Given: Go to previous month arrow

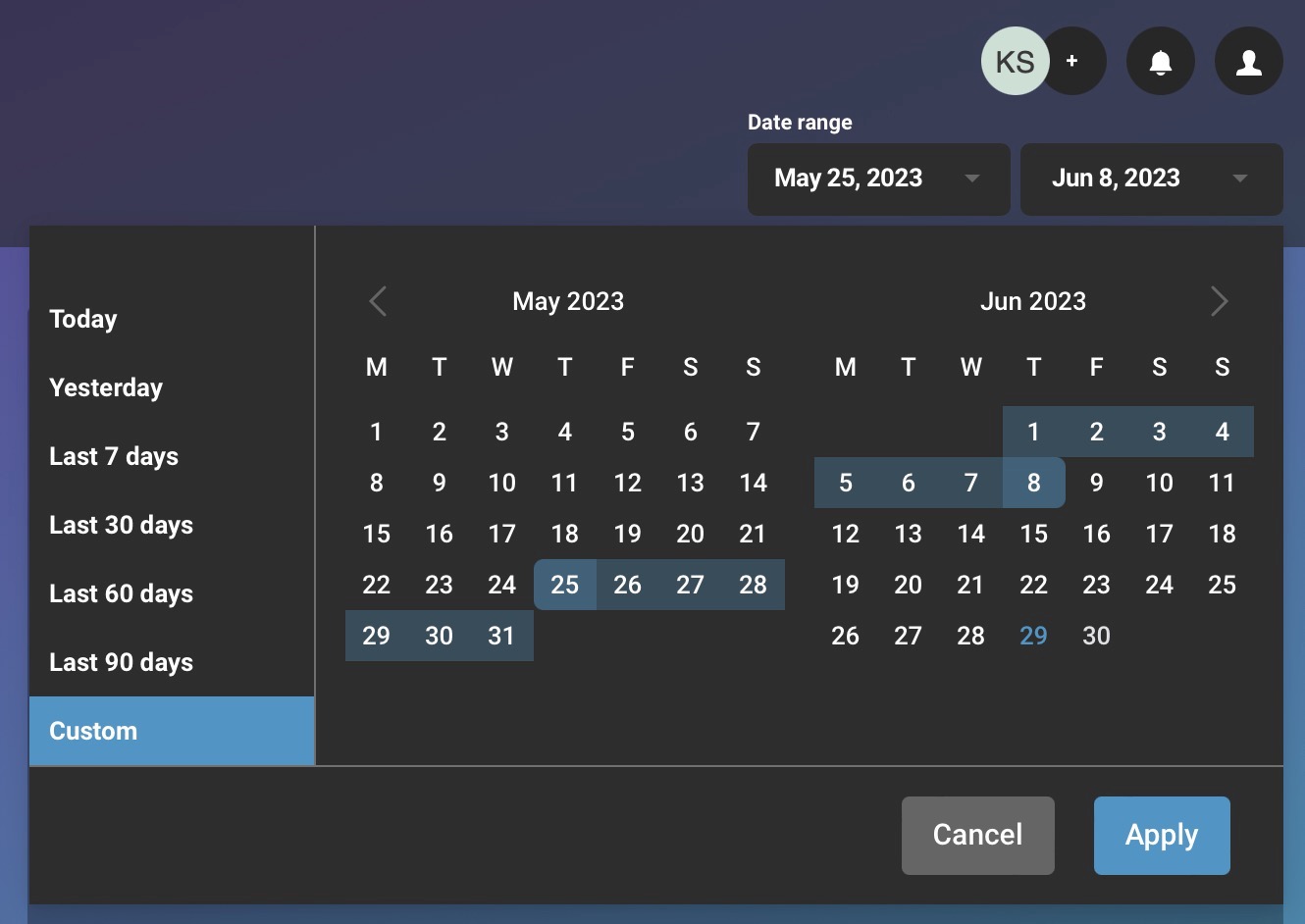Looking at the screenshot, I should click(x=378, y=301).
